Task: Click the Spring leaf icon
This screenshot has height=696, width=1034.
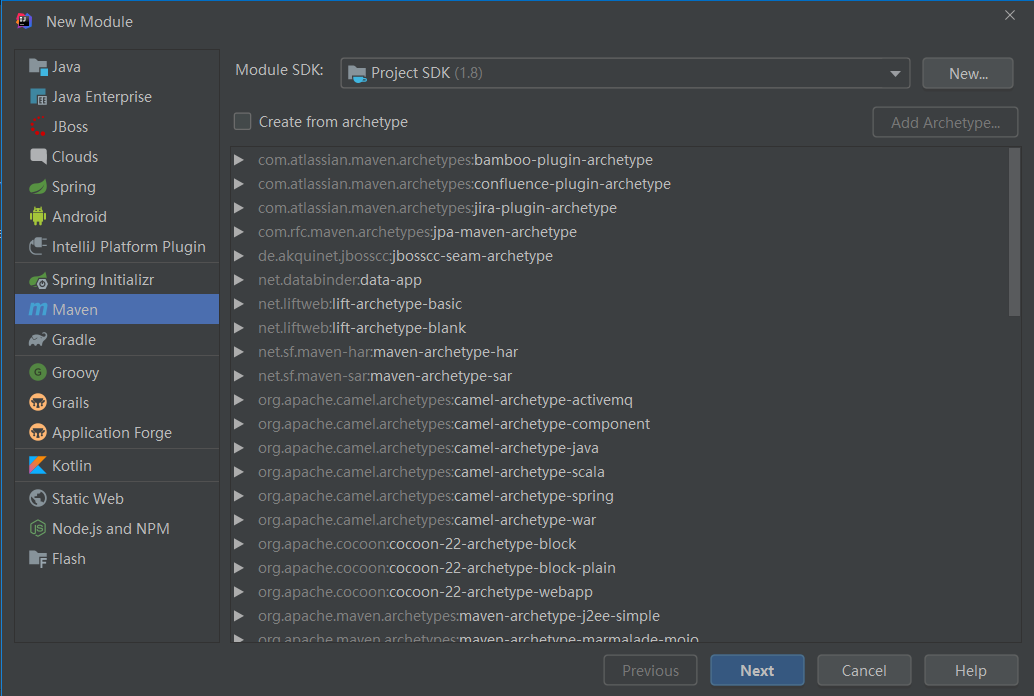Action: [38, 187]
